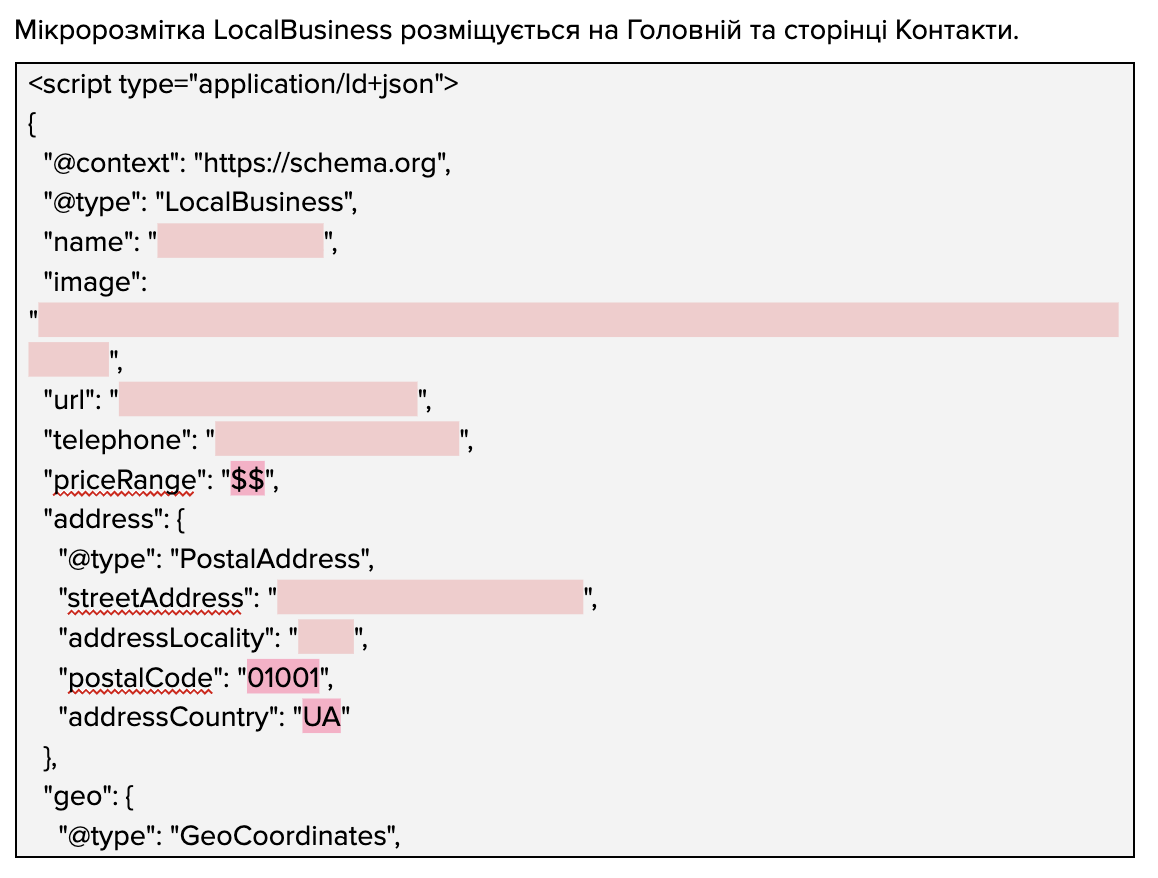This screenshot has width=1158, height=878.
Task: Select the highlighted $$ priceRange value
Action: [x=247, y=479]
